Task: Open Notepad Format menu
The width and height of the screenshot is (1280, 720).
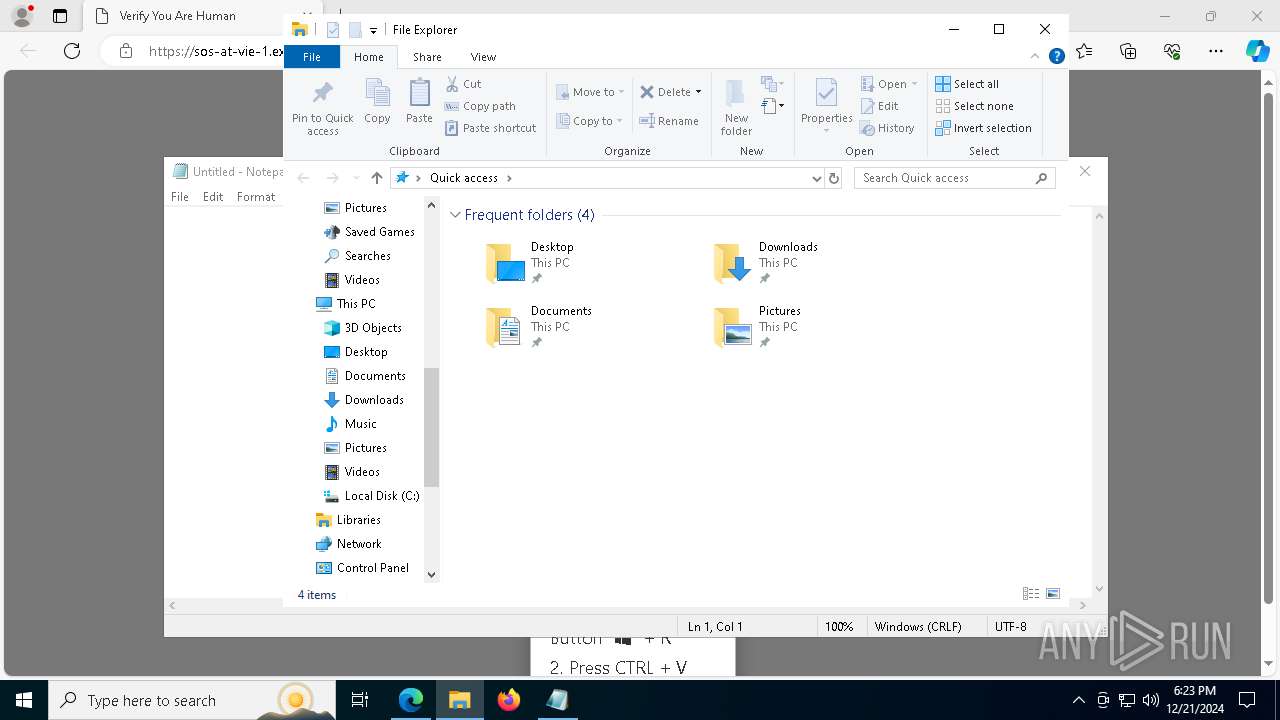Action: (x=256, y=197)
